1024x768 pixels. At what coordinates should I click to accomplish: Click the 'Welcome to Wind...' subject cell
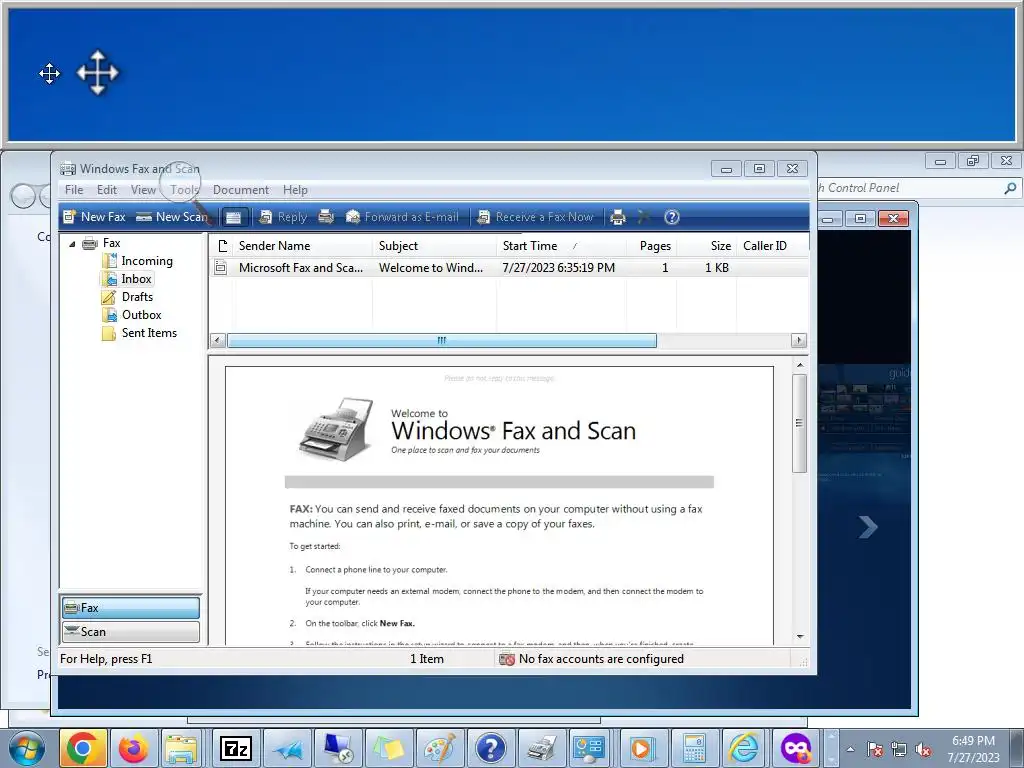[x=431, y=268]
